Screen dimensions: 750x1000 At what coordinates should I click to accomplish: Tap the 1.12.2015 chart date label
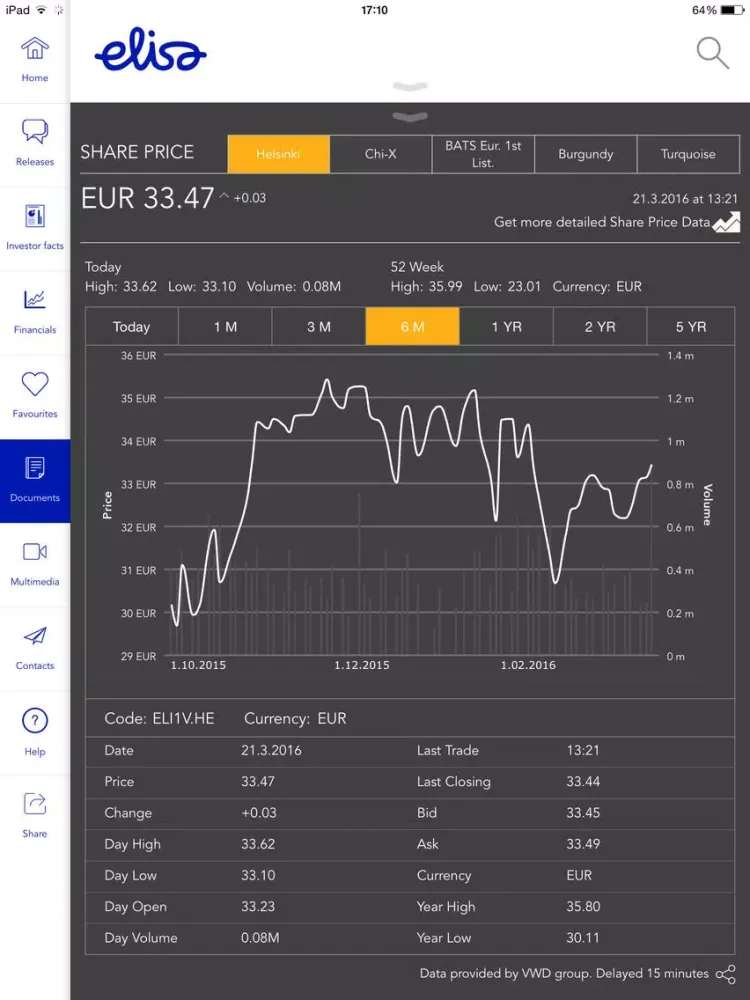pos(362,665)
